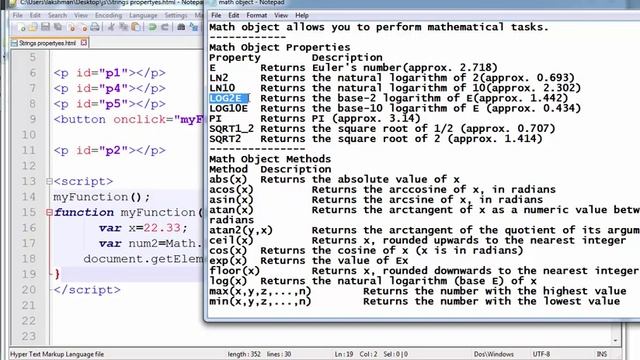Click 'Hyper Text Markup Language file' status text
The image size is (640, 360).
(57, 354)
